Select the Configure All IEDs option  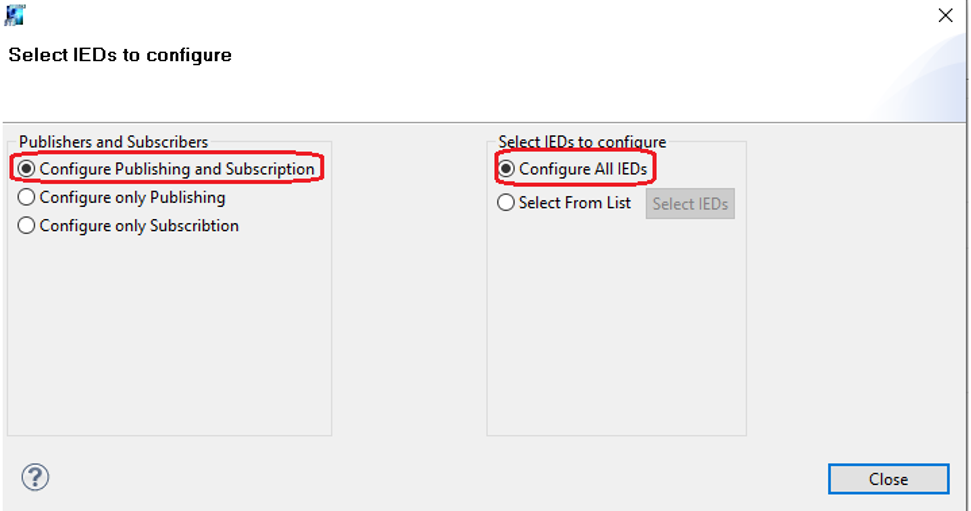pyautogui.click(x=507, y=169)
